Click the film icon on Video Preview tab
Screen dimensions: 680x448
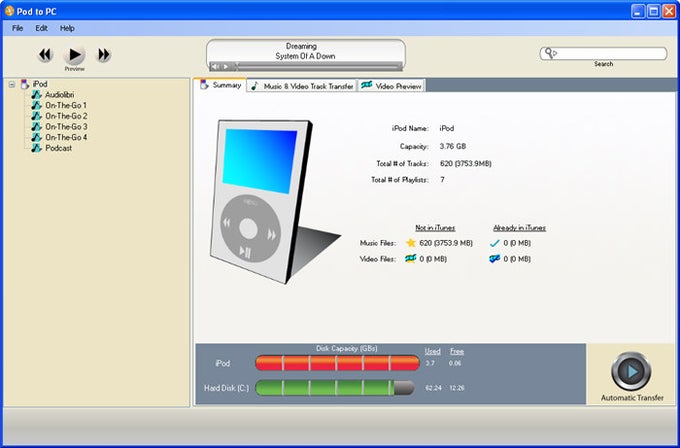[x=366, y=85]
